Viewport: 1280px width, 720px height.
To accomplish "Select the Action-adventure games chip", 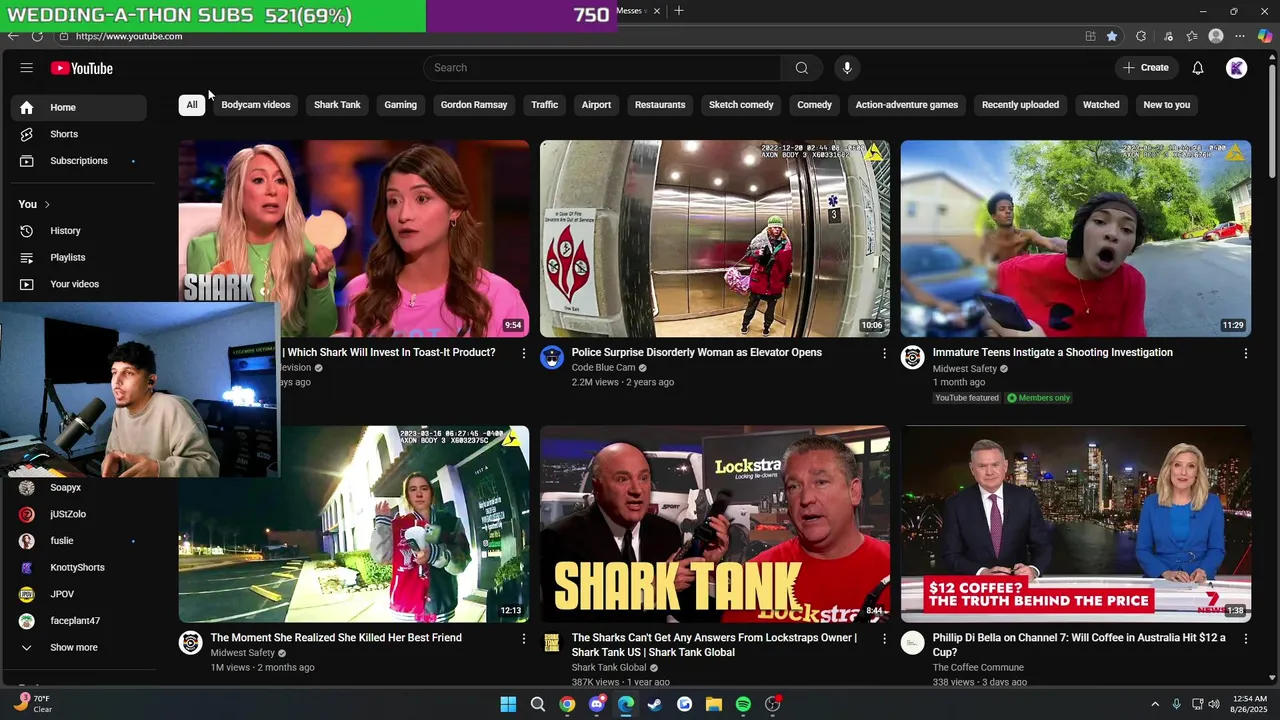I will click(x=907, y=105).
